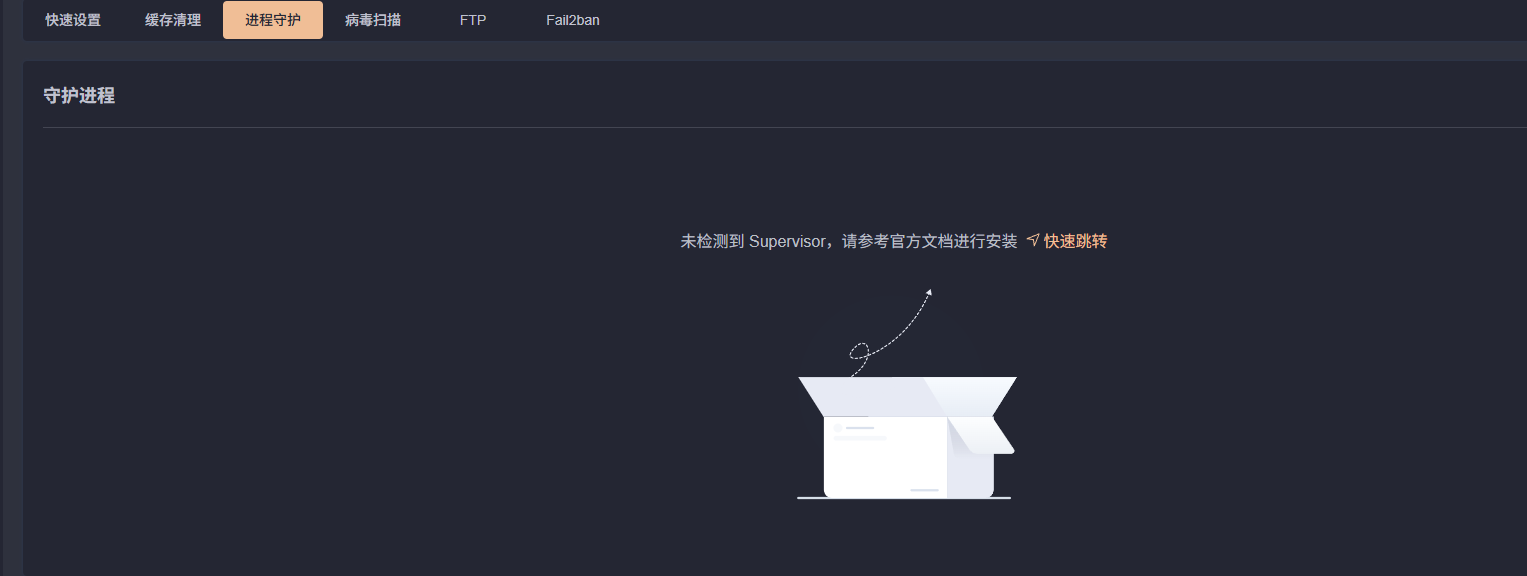The image size is (1527, 576).
Task: Switch to the Fail2ban tab
Action: (573, 20)
